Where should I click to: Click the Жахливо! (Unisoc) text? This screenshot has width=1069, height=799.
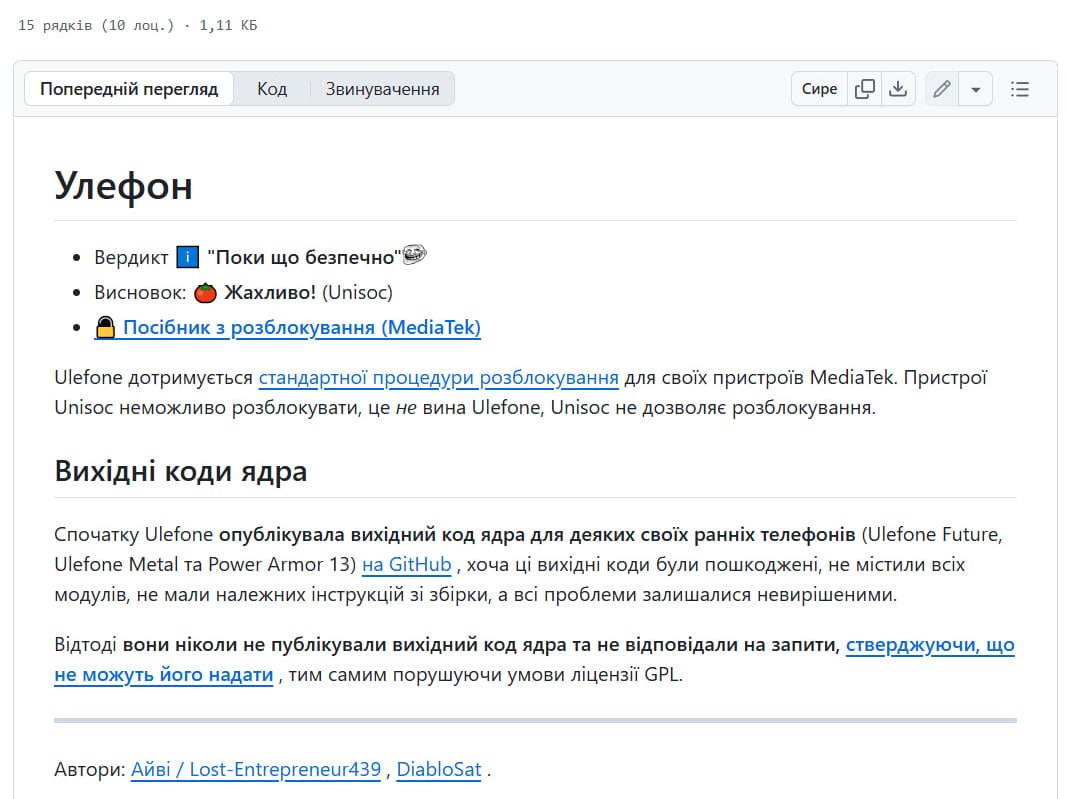coord(308,292)
